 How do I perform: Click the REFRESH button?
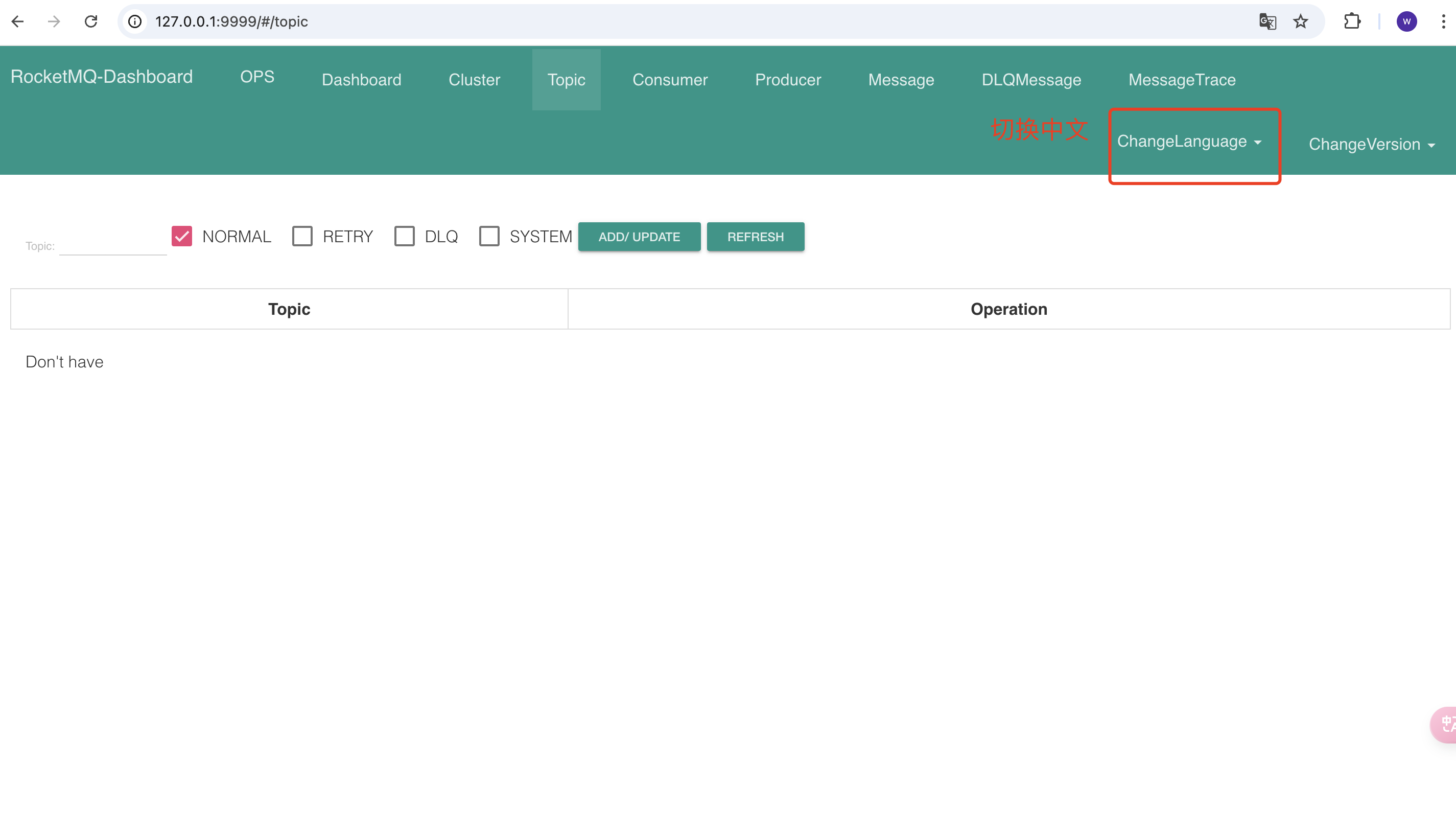755,237
